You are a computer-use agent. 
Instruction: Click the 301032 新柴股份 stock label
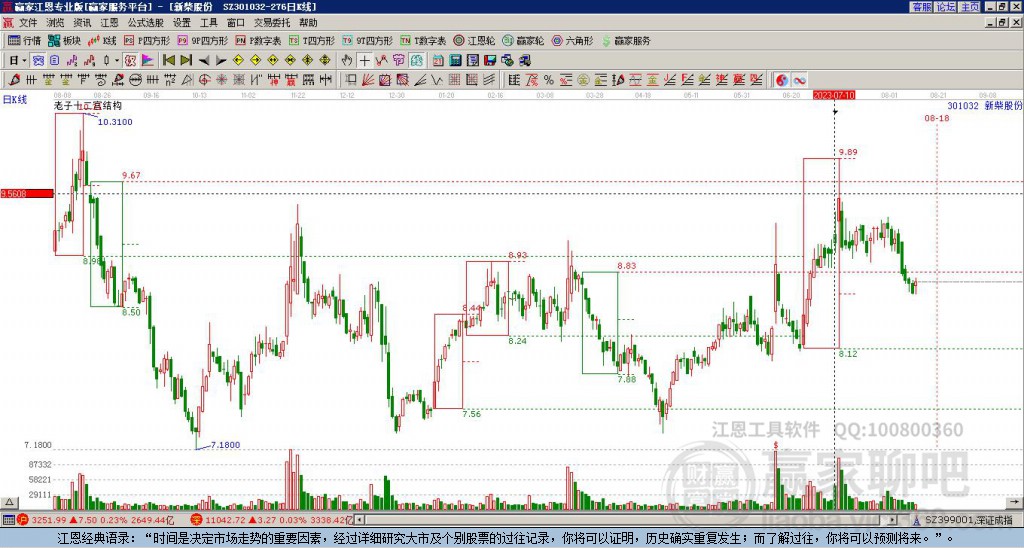(x=985, y=106)
